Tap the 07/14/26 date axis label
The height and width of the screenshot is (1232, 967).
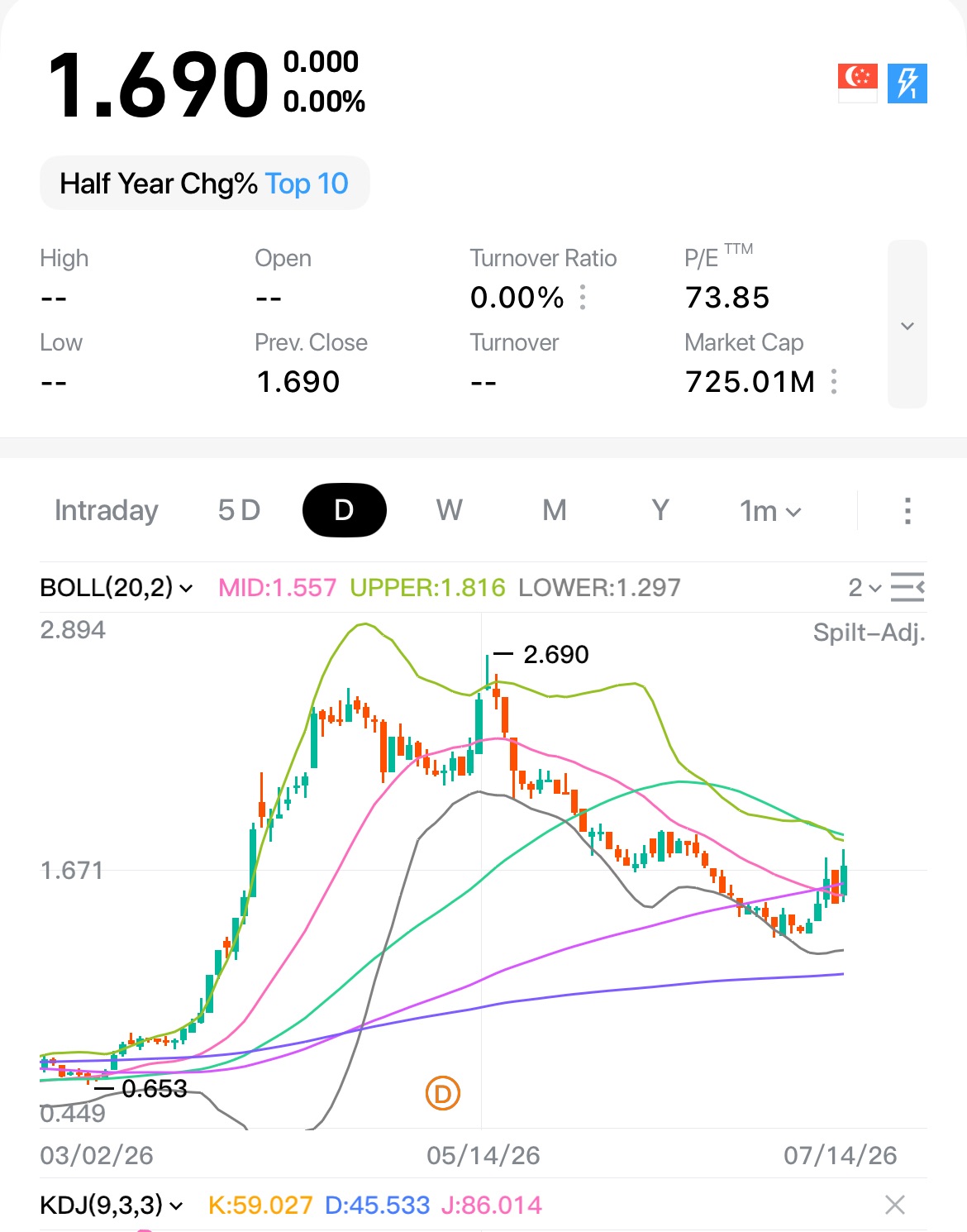pos(841,1155)
